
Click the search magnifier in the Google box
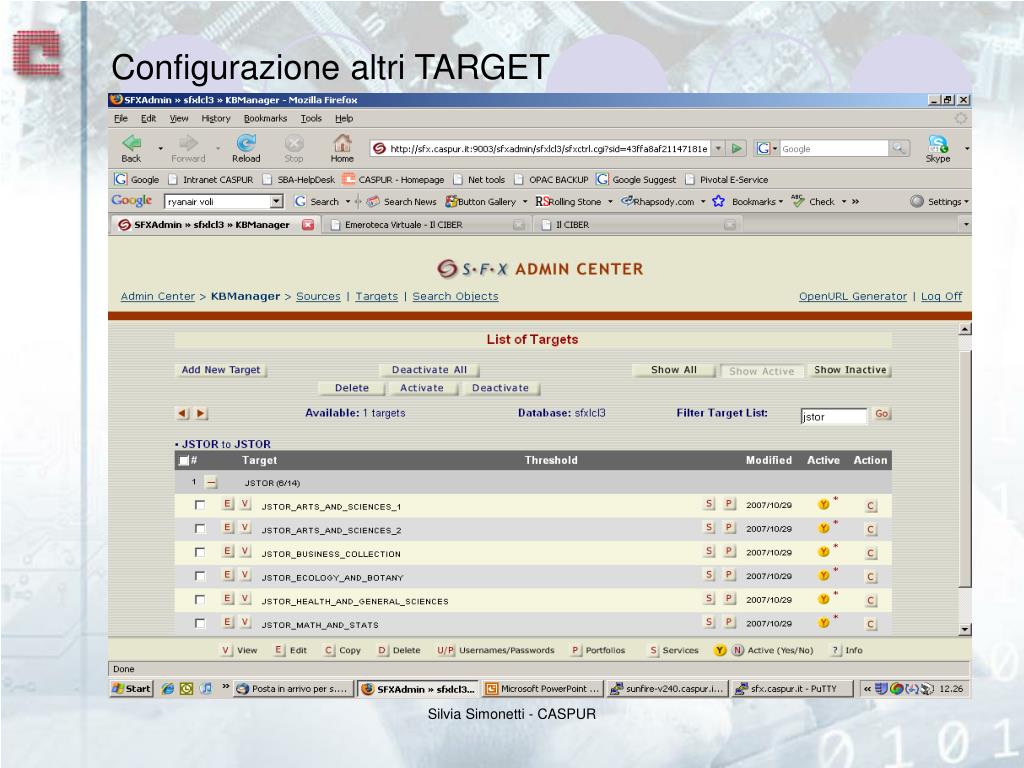899,148
